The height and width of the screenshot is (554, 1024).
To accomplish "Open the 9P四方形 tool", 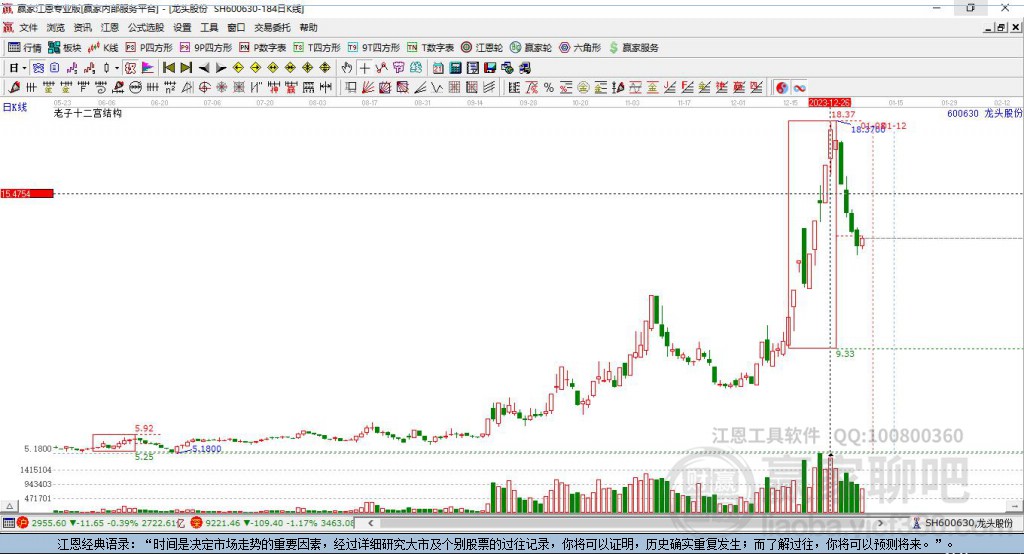I will pyautogui.click(x=206, y=48).
